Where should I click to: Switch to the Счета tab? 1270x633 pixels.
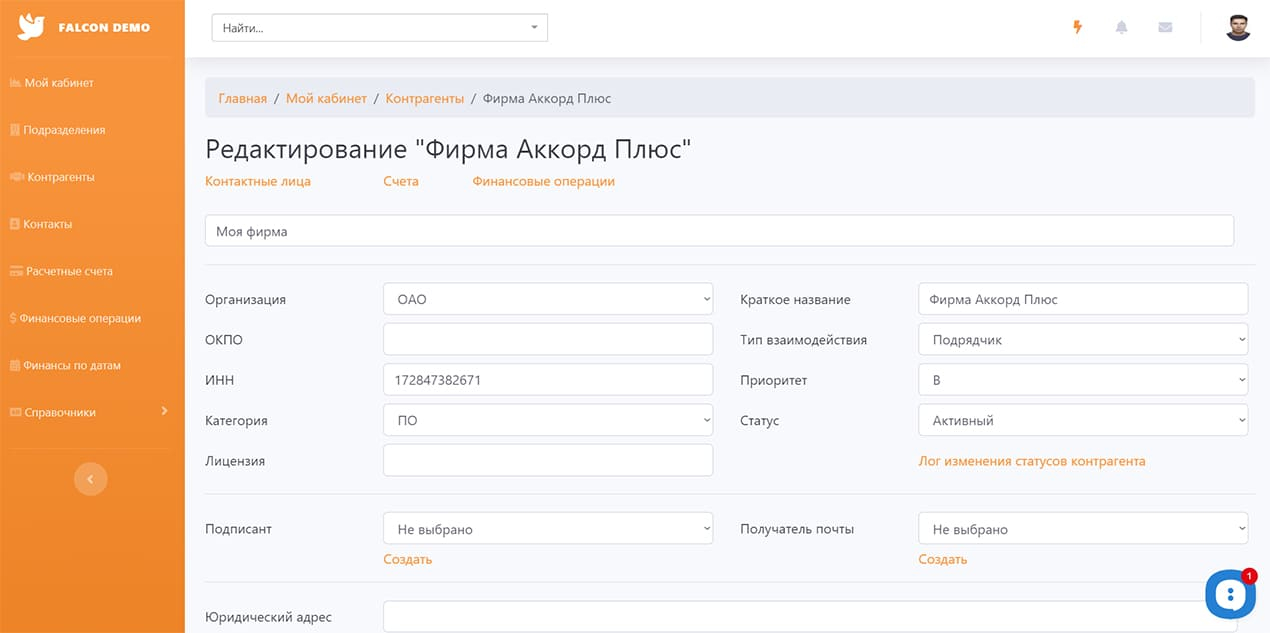401,182
